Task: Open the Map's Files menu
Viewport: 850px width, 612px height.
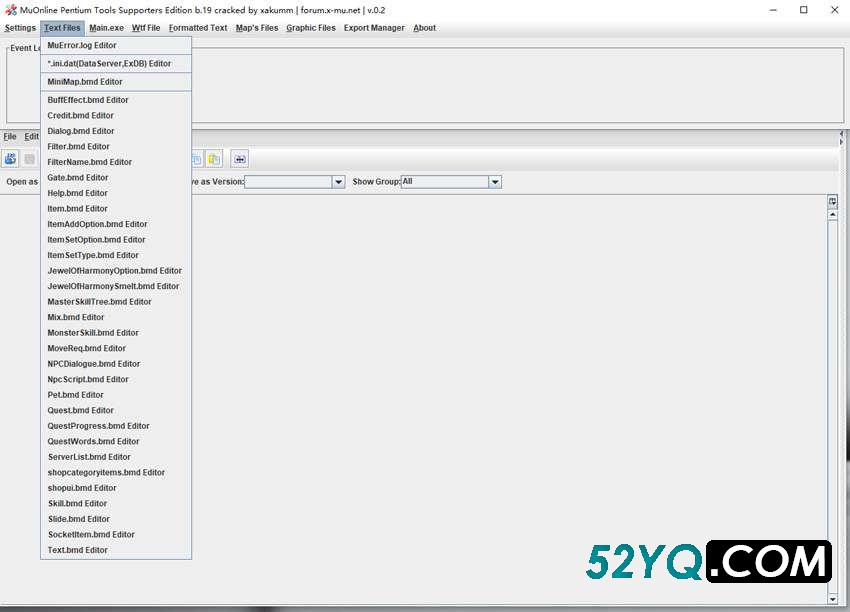Action: tap(257, 28)
